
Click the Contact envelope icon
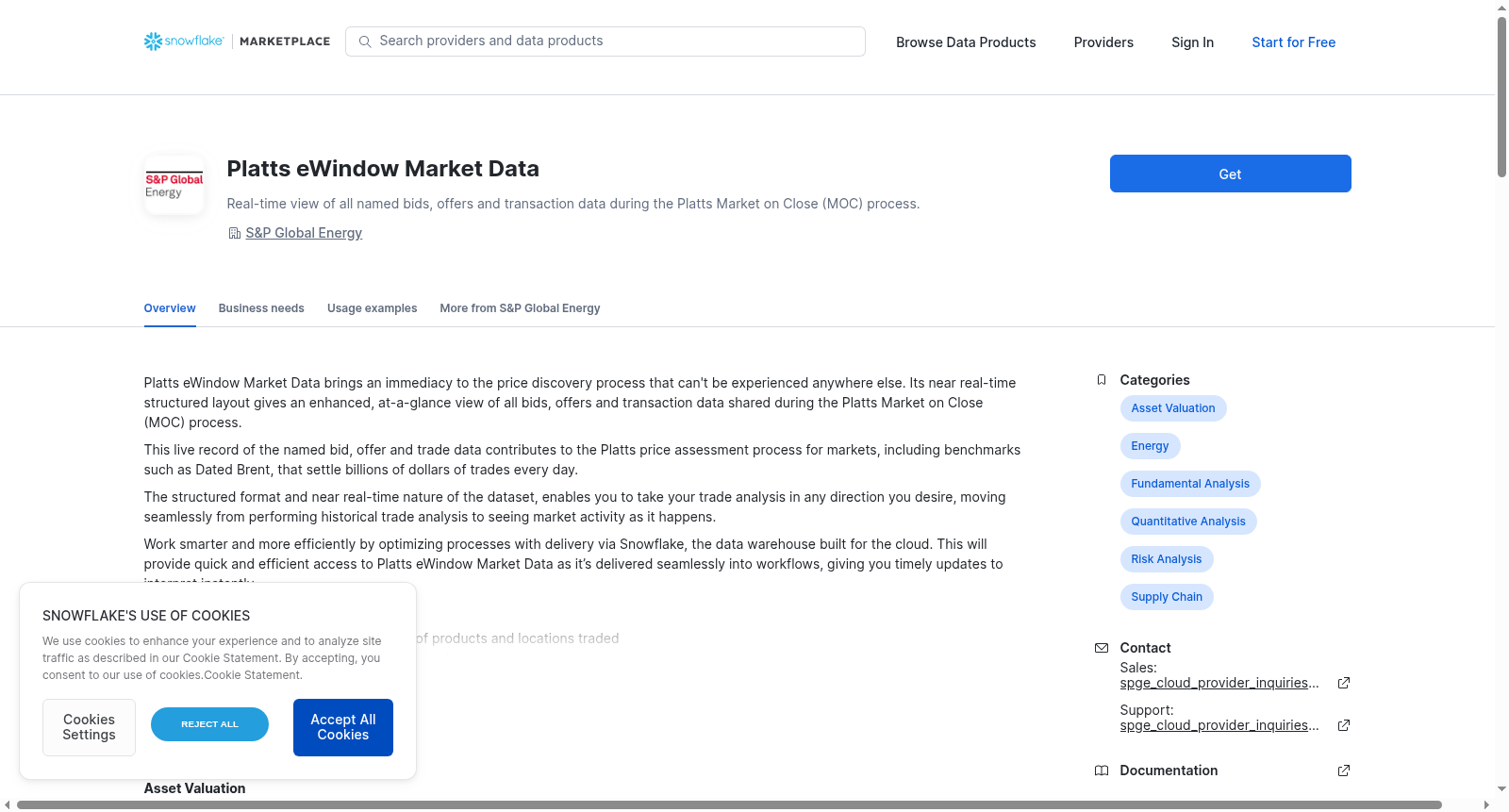[1102, 648]
